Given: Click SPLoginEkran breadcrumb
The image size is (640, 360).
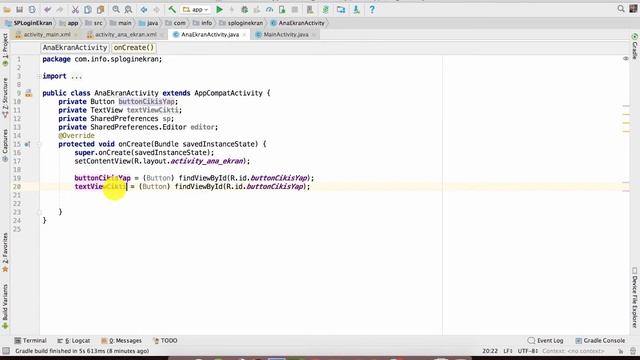Looking at the screenshot, I should (29, 23).
